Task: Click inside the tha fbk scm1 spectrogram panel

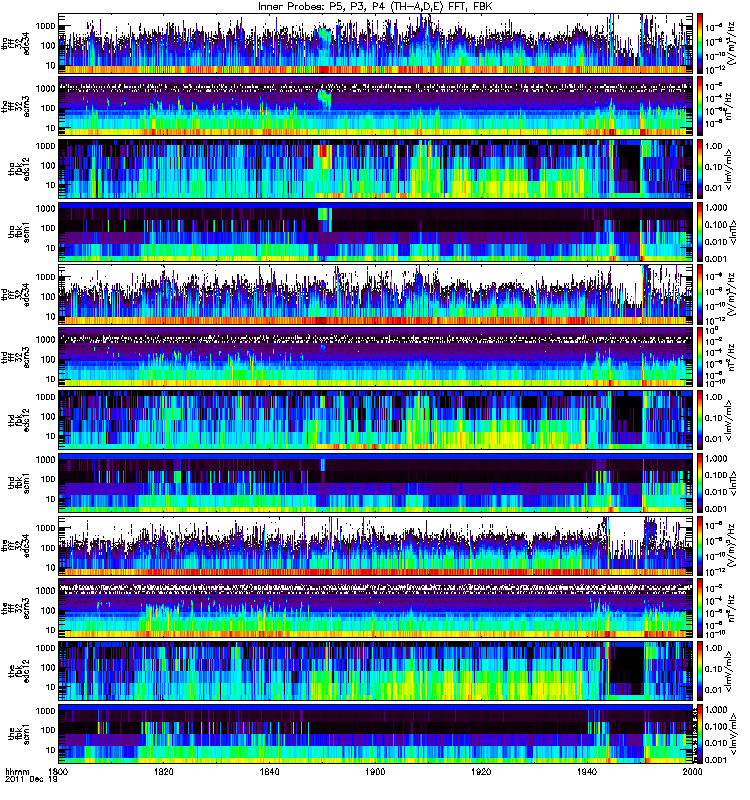Action: [x=376, y=232]
